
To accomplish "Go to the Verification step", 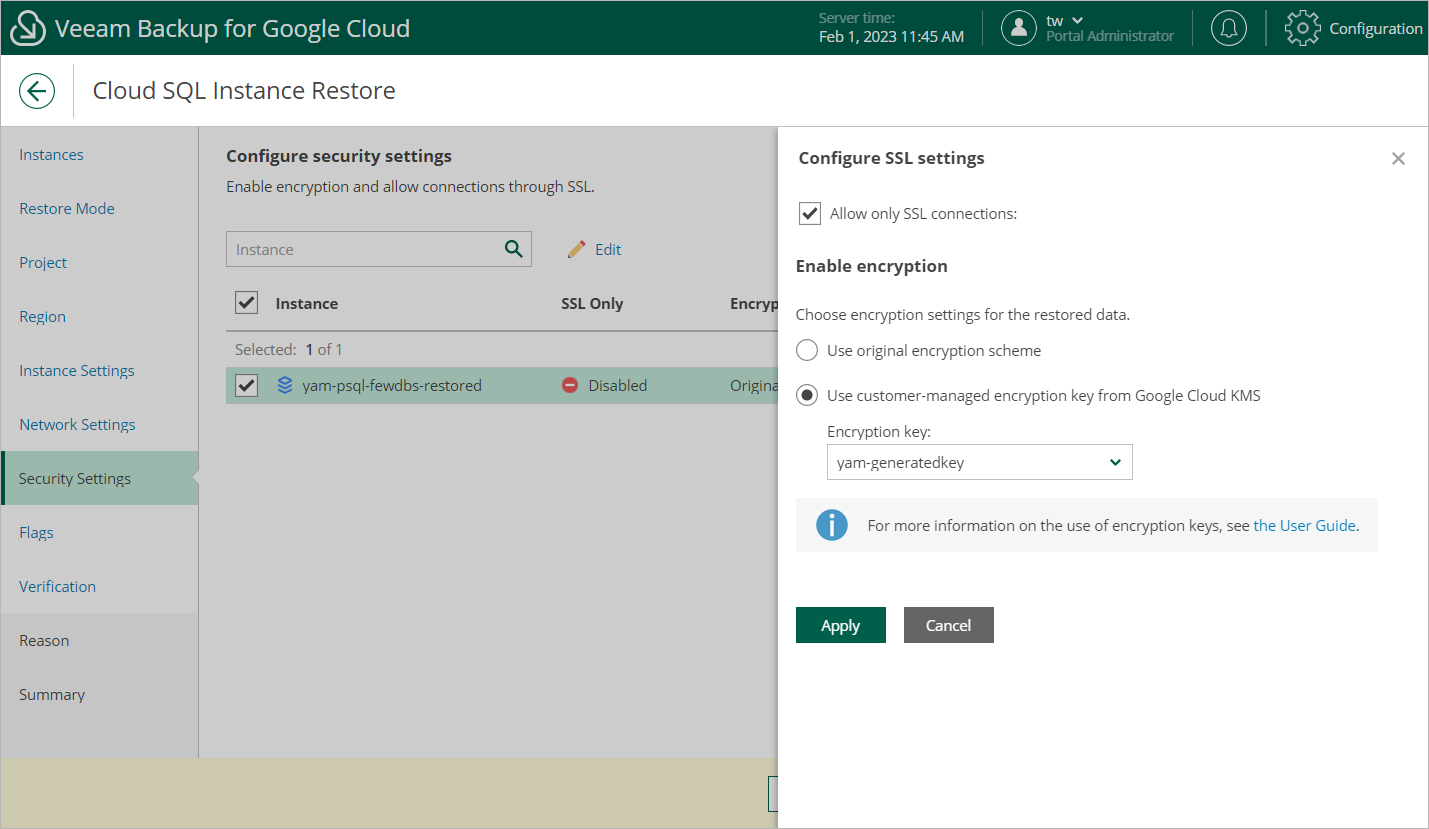I will 58,587.
